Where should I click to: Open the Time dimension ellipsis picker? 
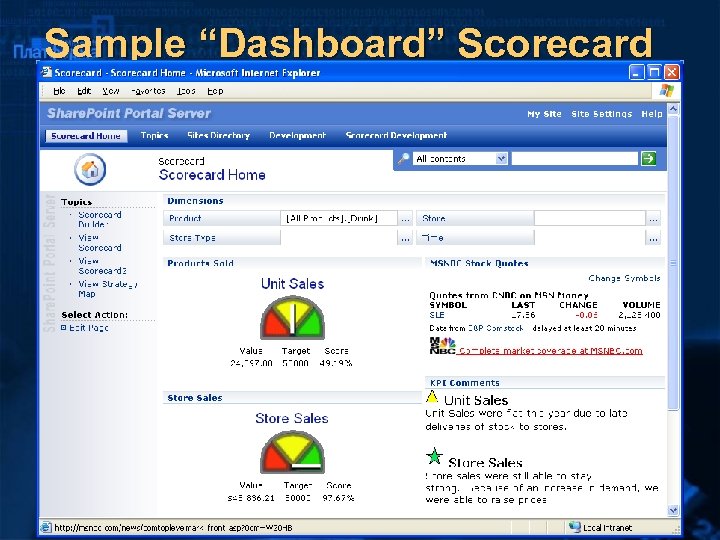pyautogui.click(x=653, y=238)
